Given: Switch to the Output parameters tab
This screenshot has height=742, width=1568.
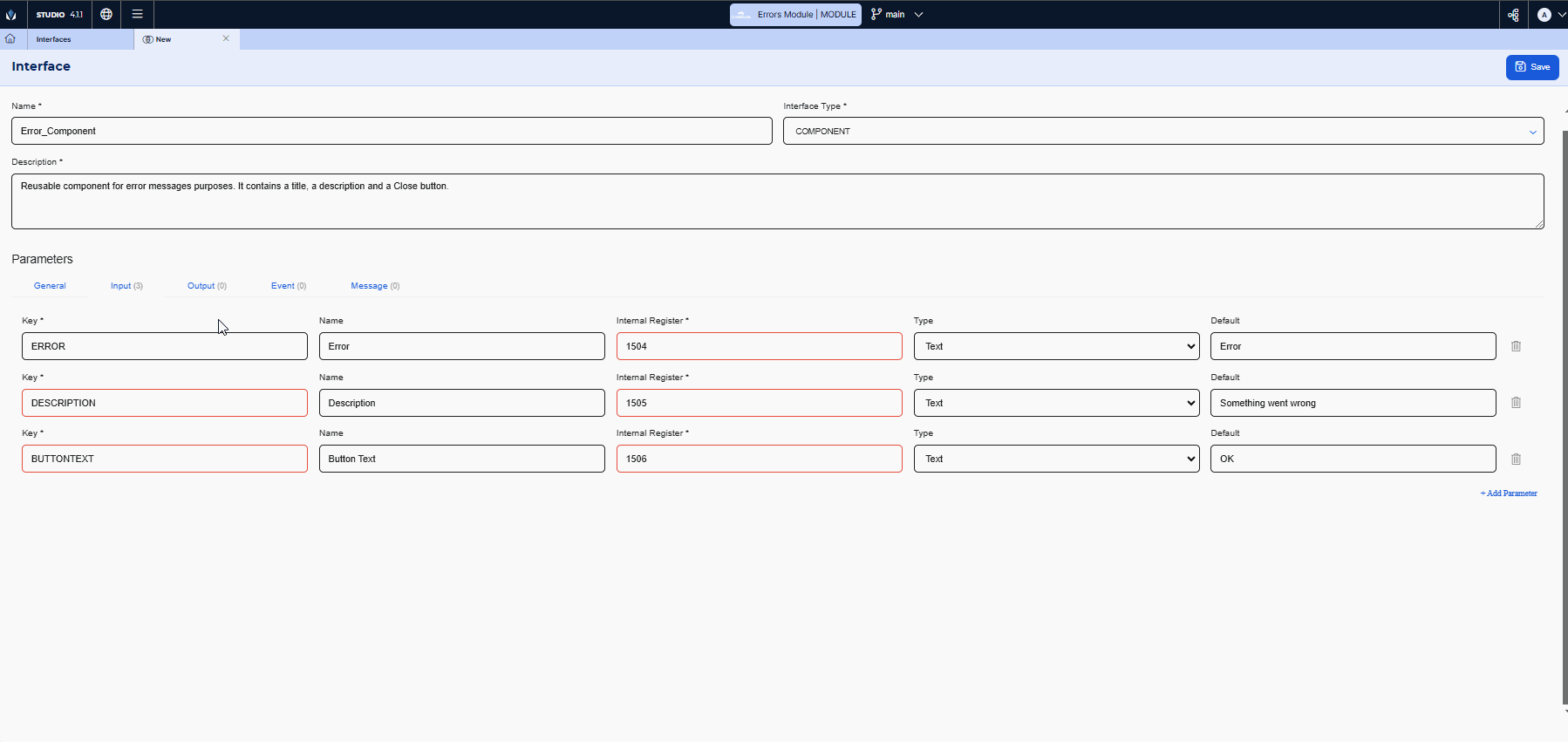Looking at the screenshot, I should 207,286.
